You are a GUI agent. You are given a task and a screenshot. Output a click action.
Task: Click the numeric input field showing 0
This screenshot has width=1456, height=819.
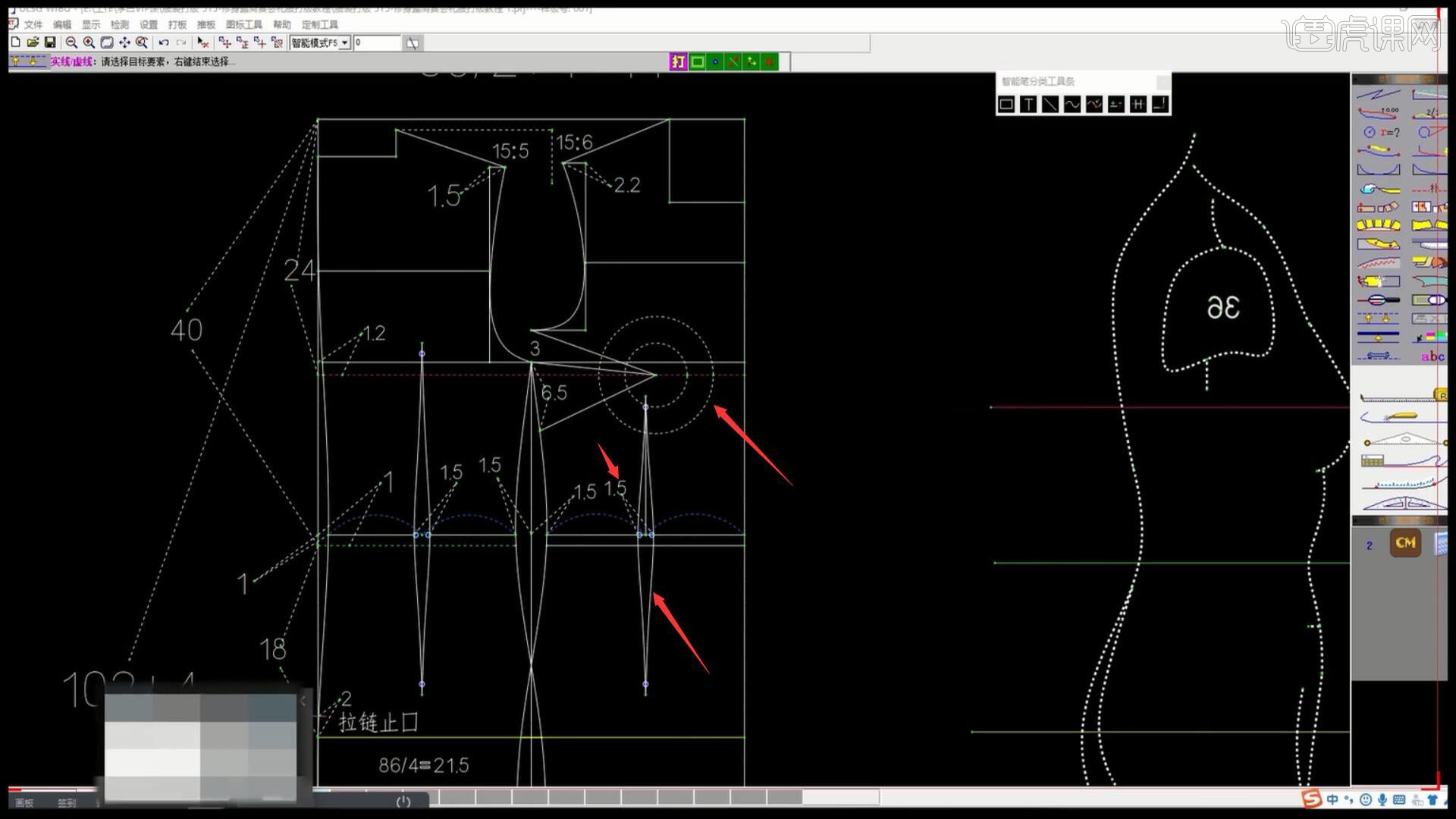coord(377,43)
